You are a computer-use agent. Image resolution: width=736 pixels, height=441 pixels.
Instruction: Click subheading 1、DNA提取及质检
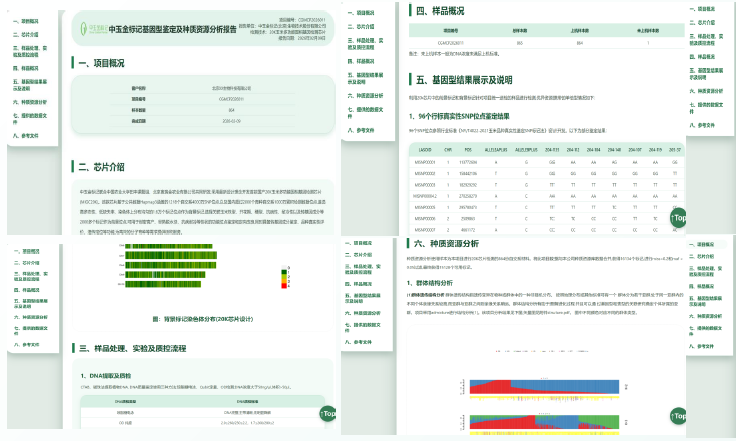[x=106, y=376]
